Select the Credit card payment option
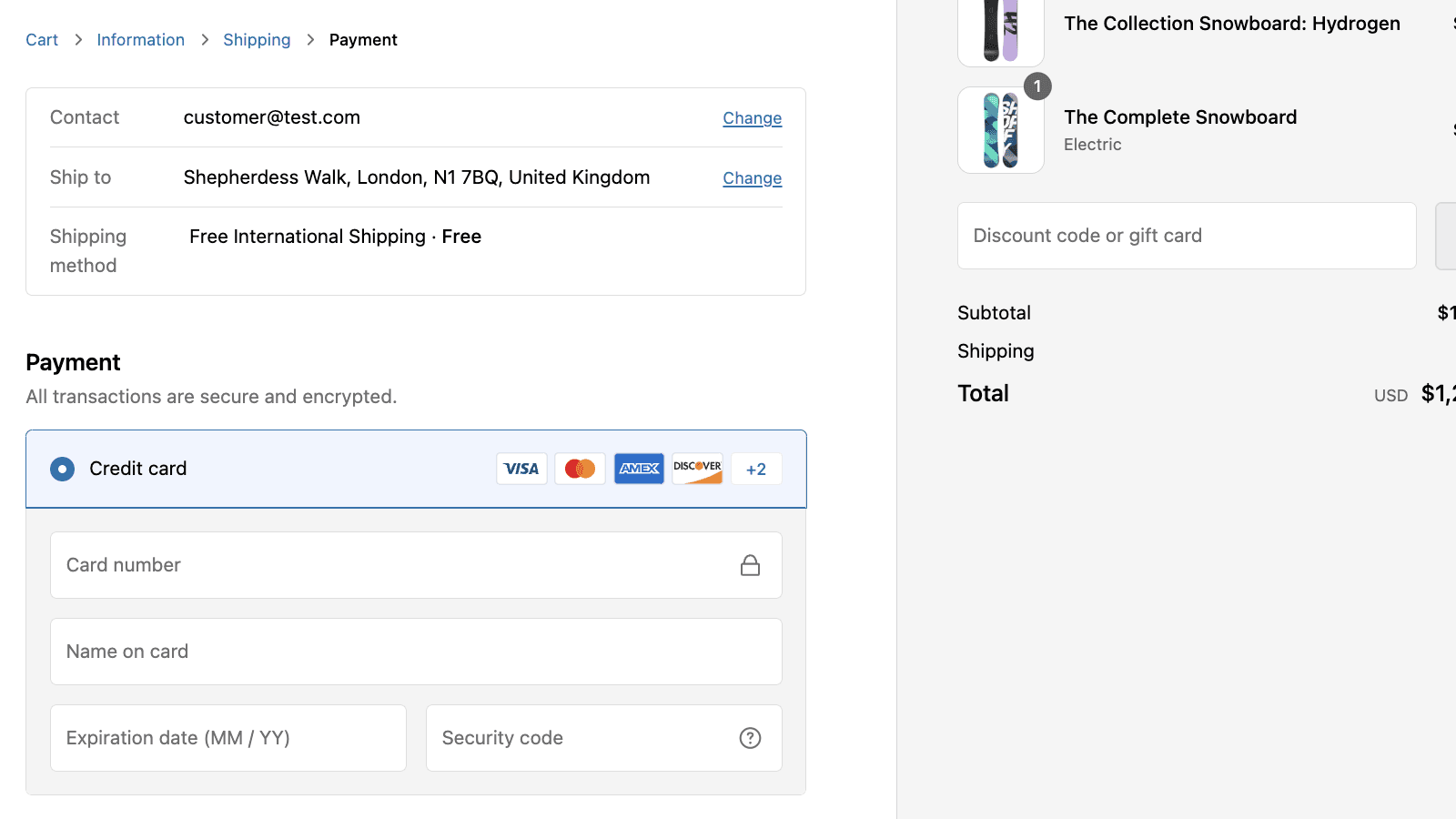Viewport: 1456px width, 819px height. (62, 469)
